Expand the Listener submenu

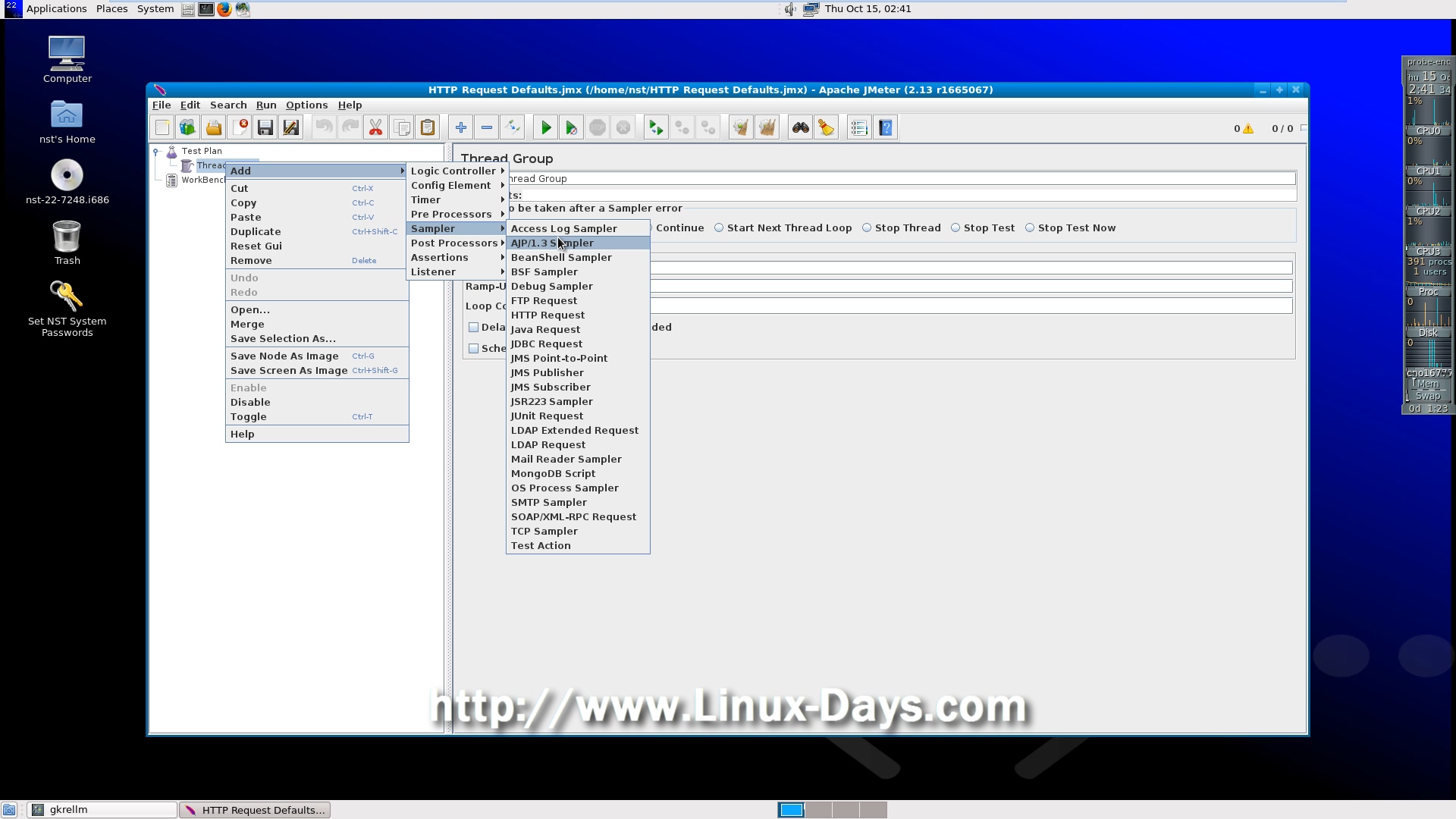(457, 272)
